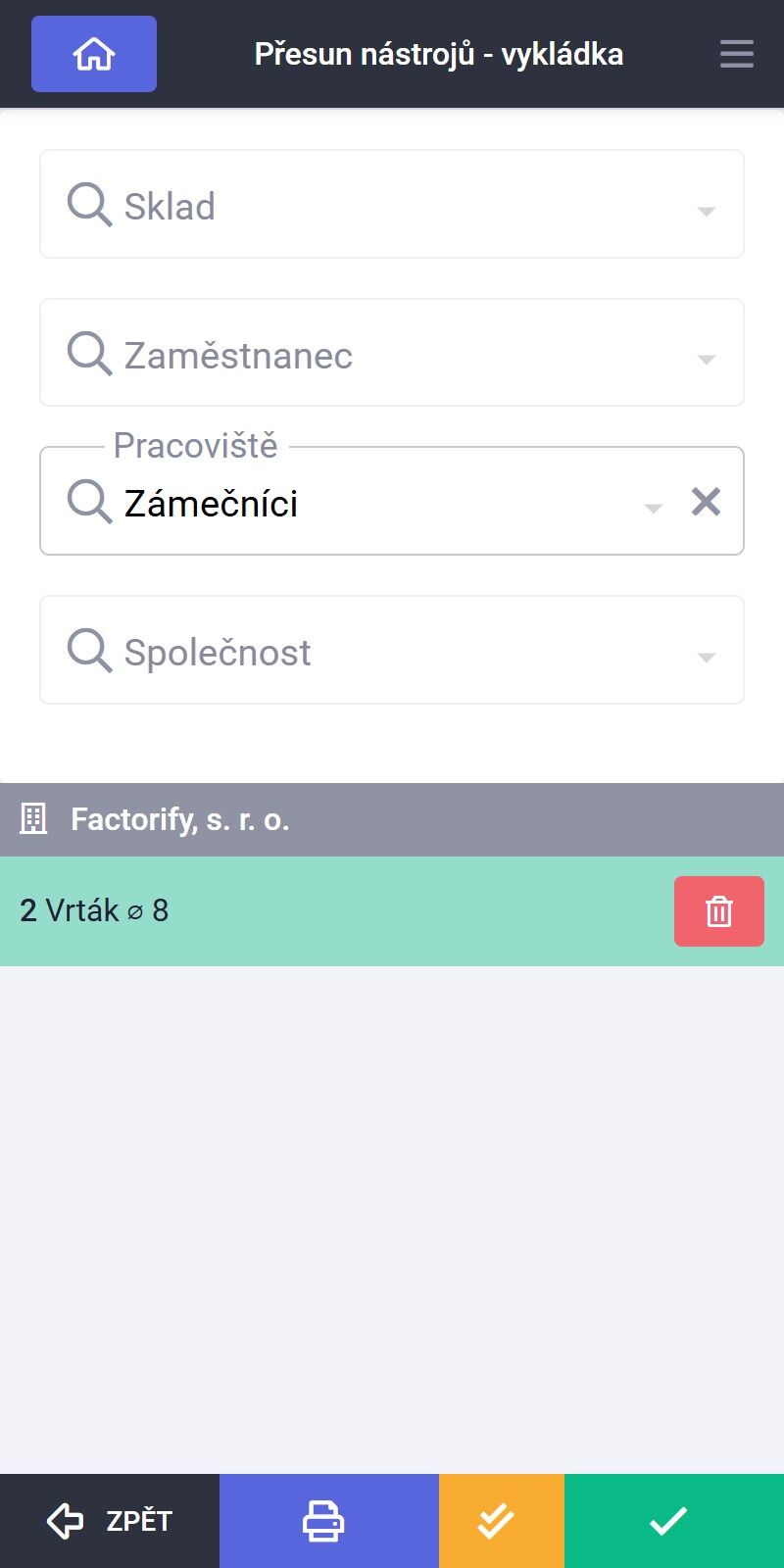Confirm with the green checkmark button
784x1568 pixels.
click(x=674, y=1521)
